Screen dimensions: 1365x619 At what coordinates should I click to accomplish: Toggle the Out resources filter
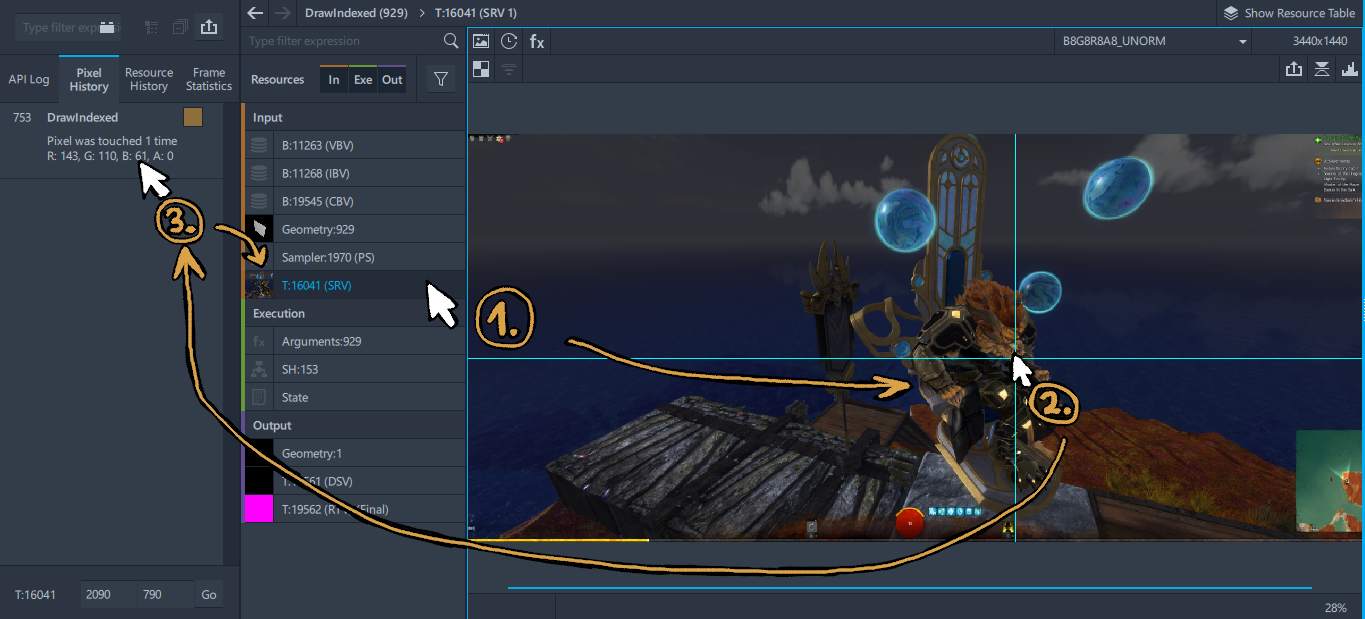coord(392,80)
